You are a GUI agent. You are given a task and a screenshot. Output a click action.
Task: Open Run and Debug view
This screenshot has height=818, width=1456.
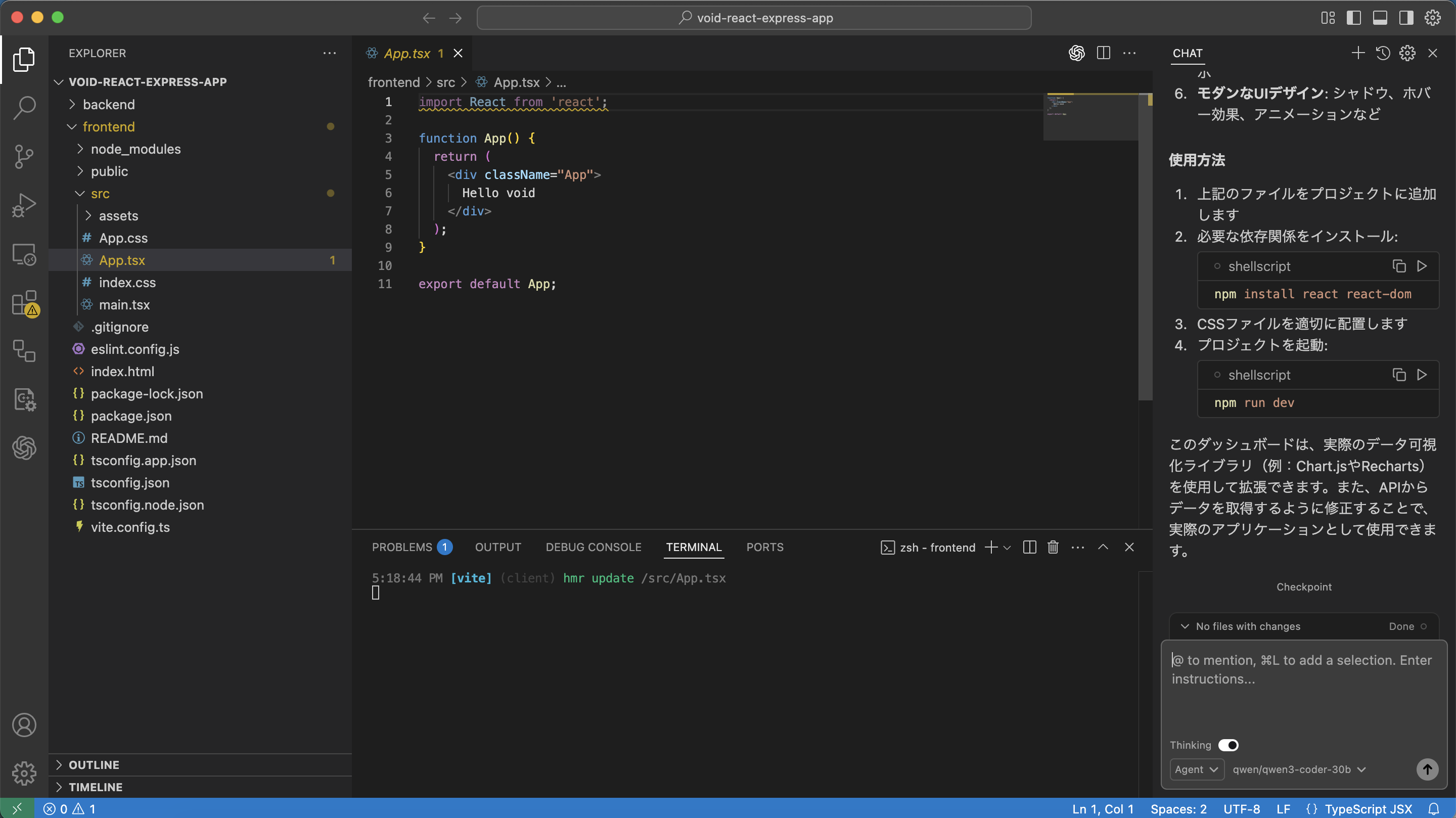pyautogui.click(x=24, y=205)
